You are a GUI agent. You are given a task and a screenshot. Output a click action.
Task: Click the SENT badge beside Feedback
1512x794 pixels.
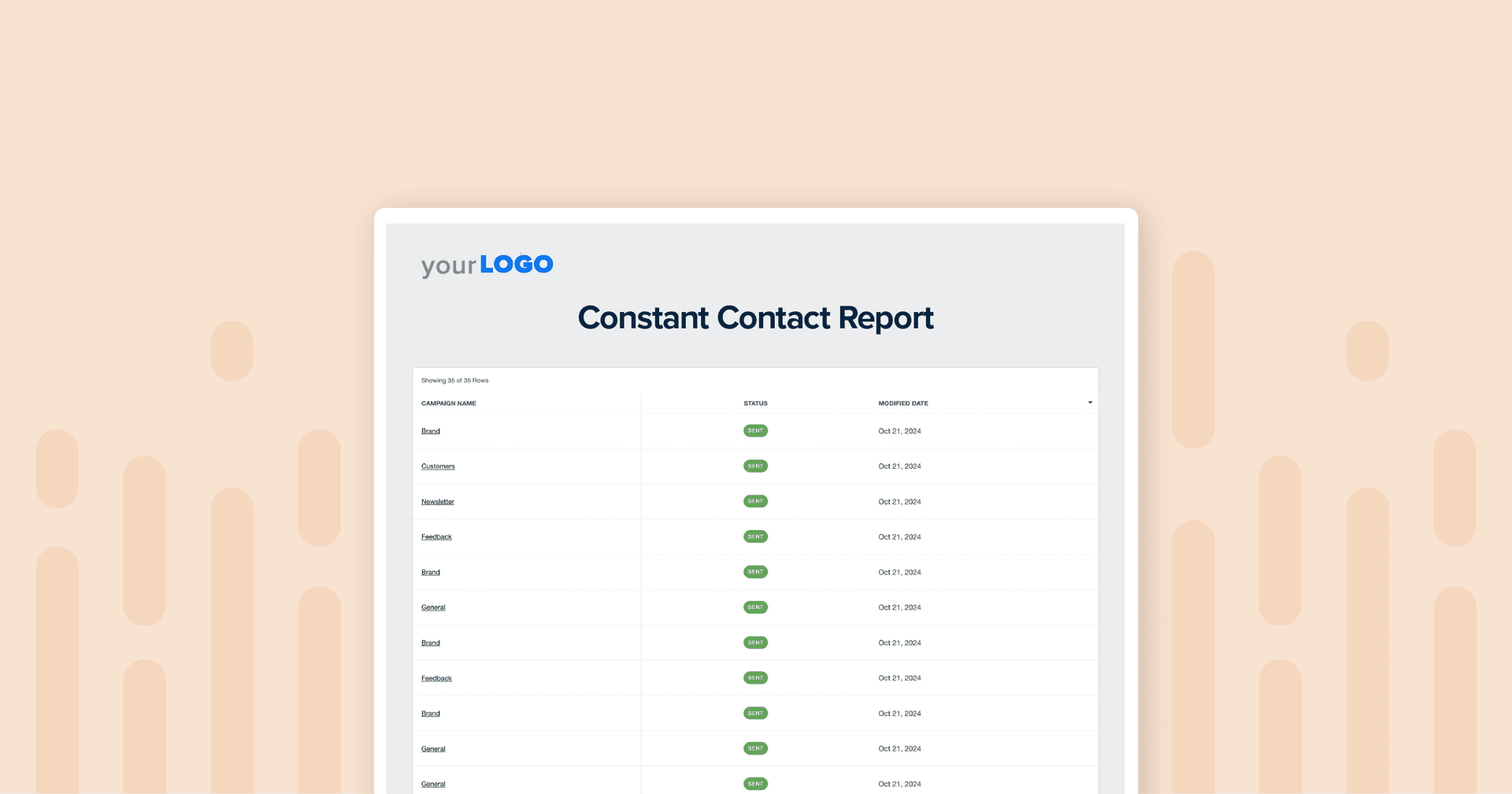(x=755, y=536)
